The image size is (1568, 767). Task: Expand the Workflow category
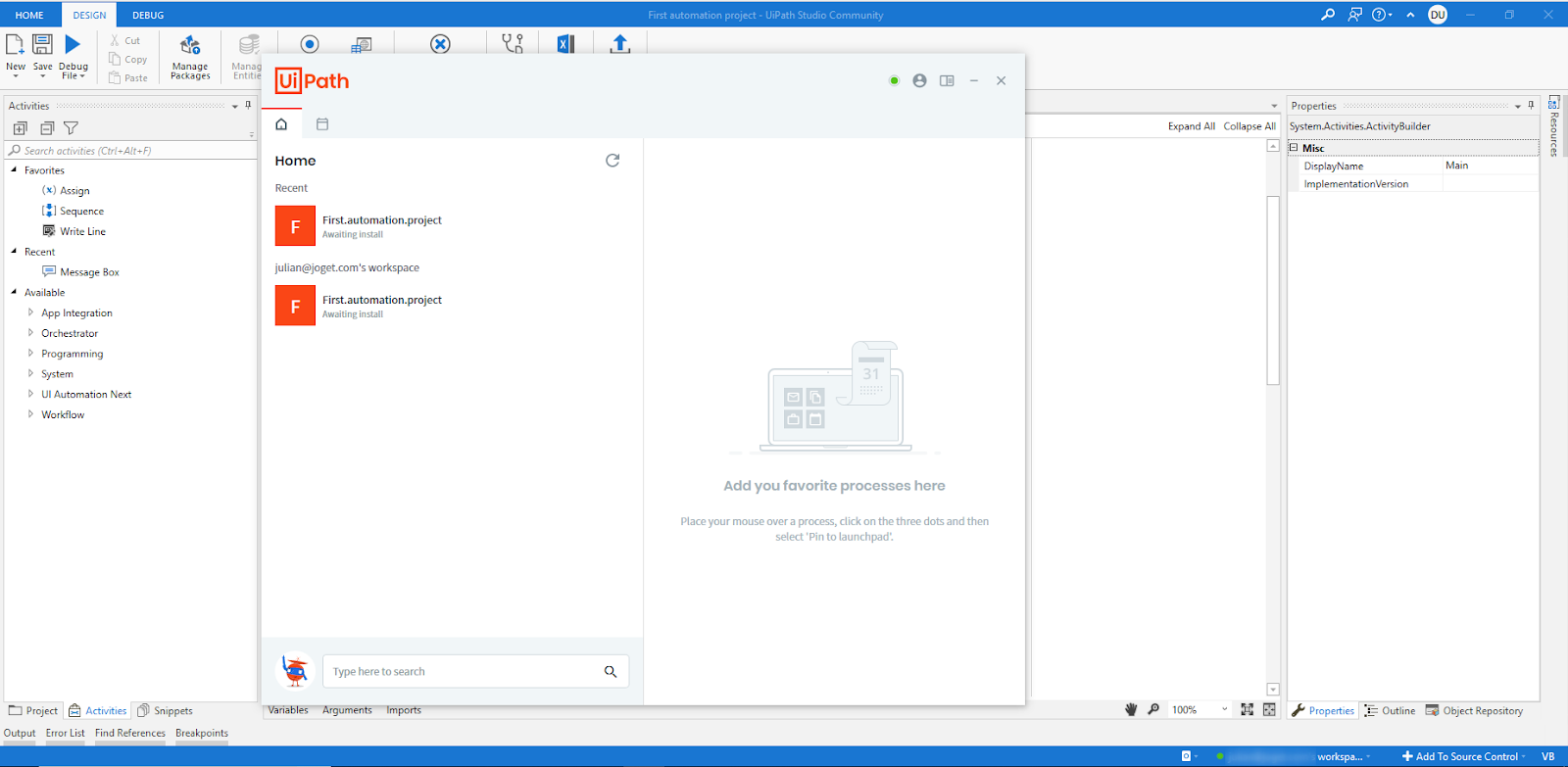[30, 414]
